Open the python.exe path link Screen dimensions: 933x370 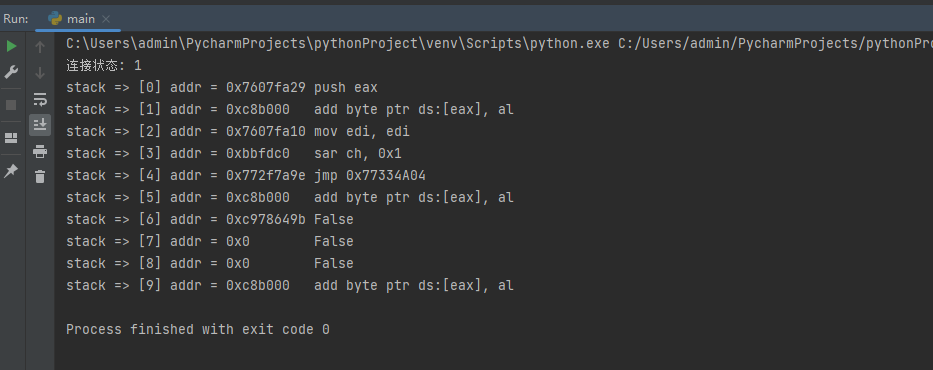click(337, 43)
